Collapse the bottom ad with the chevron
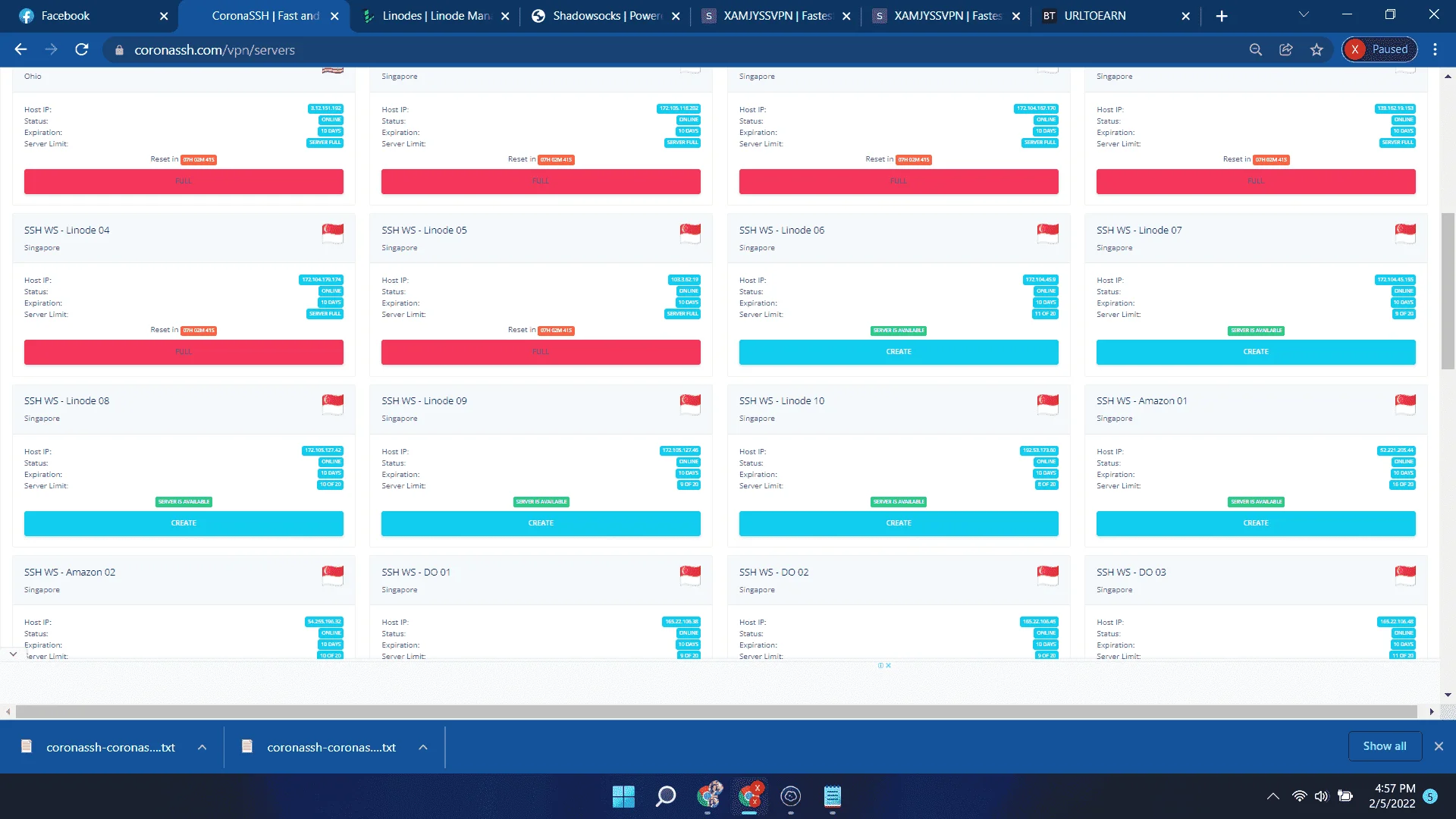 (x=13, y=654)
